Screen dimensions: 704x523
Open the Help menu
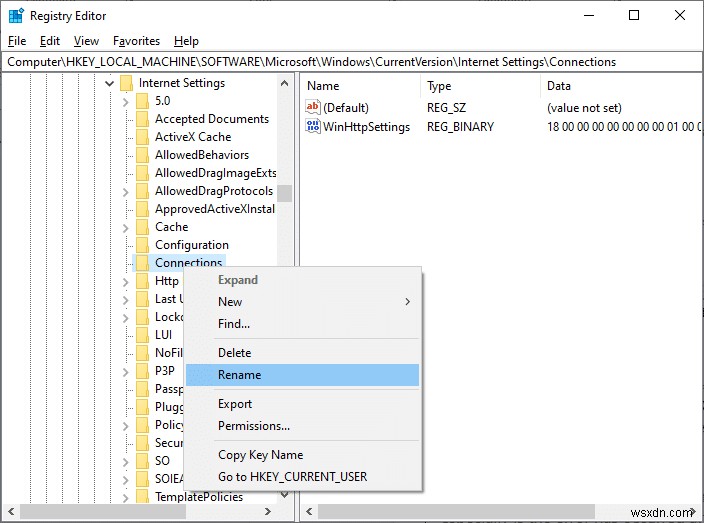[186, 41]
